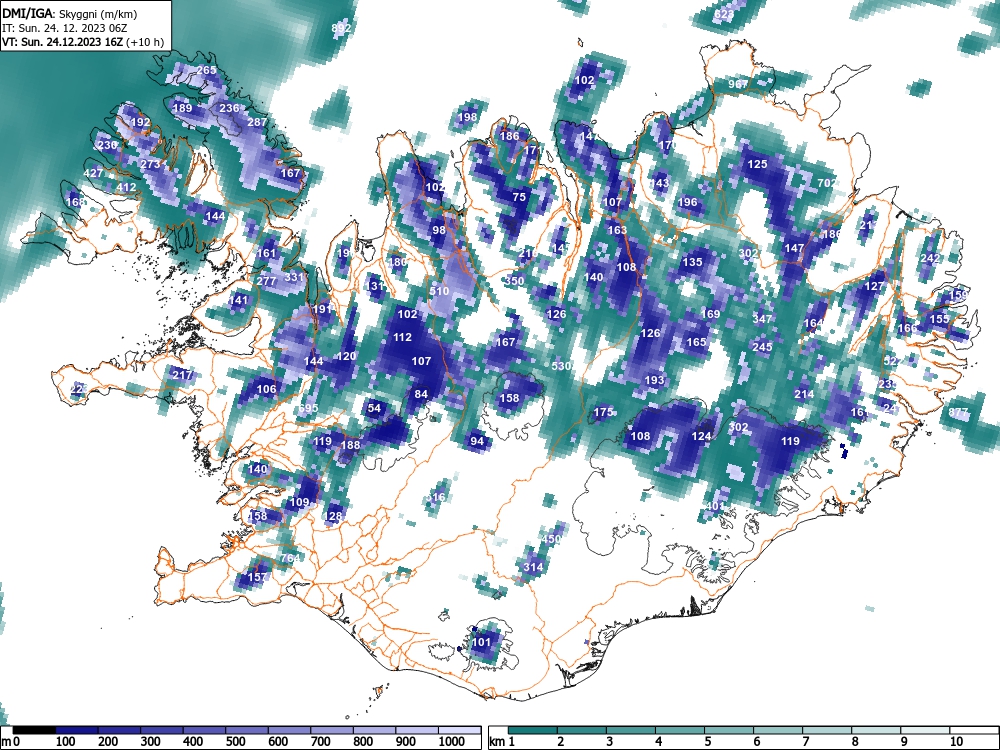Pick the 695 visibility value
Viewport: 1000px width, 750px height.
click(x=308, y=408)
